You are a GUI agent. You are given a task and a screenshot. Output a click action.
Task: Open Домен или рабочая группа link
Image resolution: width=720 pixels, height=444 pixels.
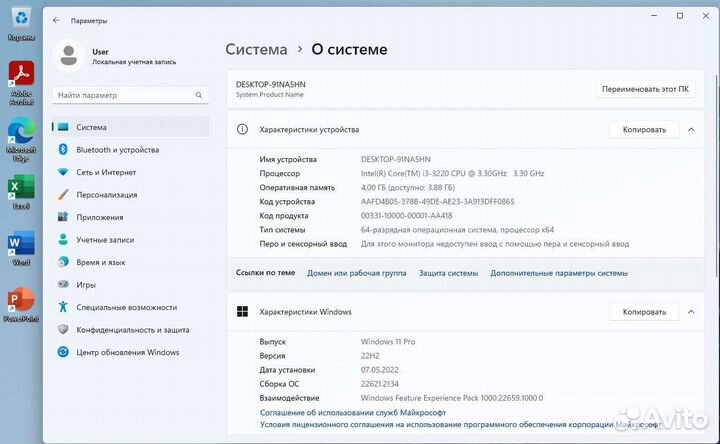(357, 273)
